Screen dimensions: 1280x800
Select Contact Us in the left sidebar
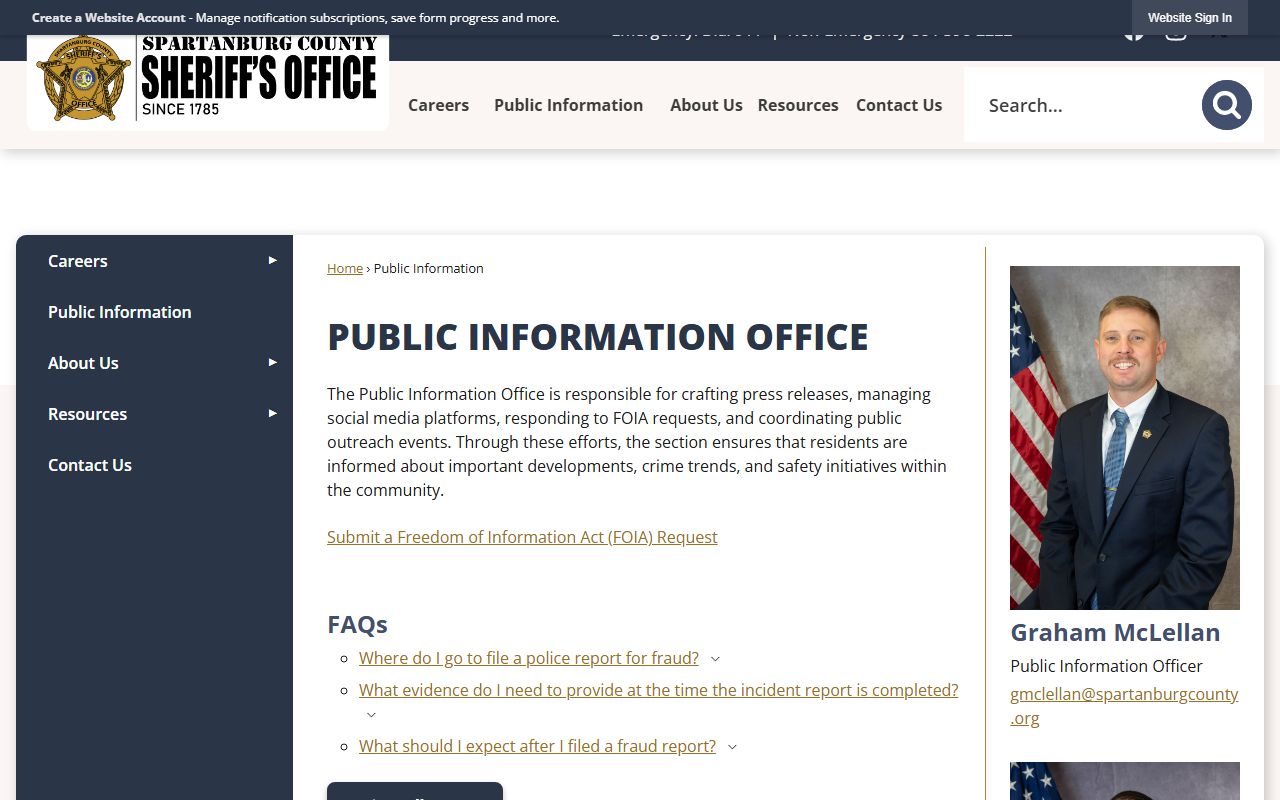point(90,465)
